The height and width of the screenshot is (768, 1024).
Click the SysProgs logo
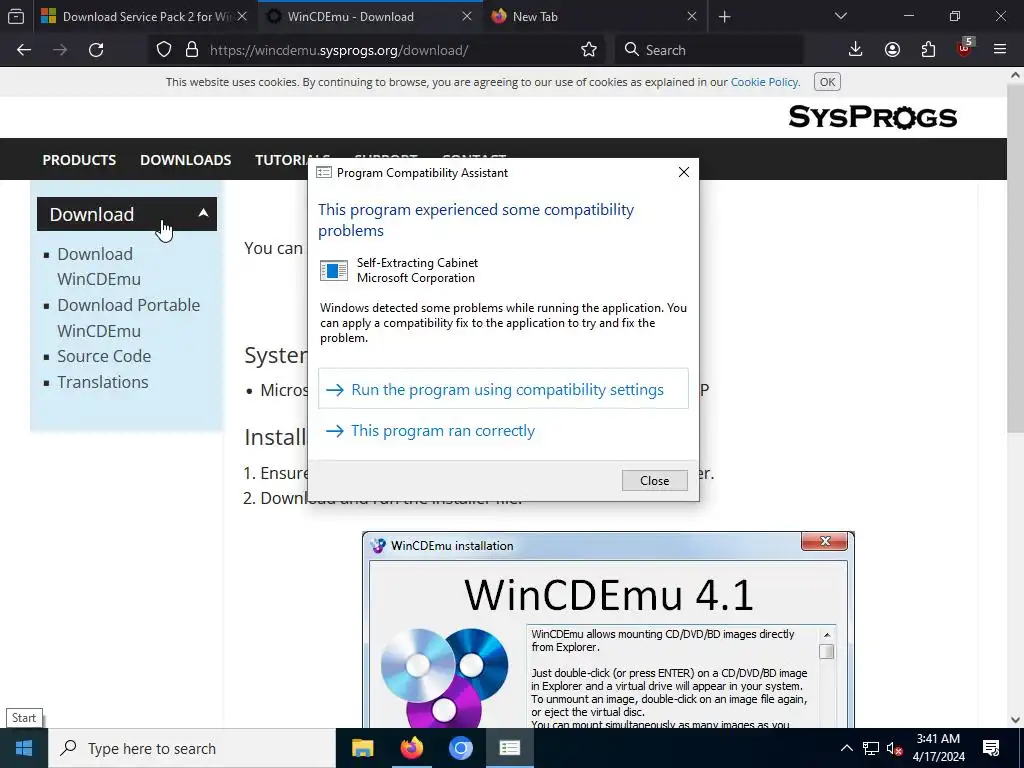872,117
